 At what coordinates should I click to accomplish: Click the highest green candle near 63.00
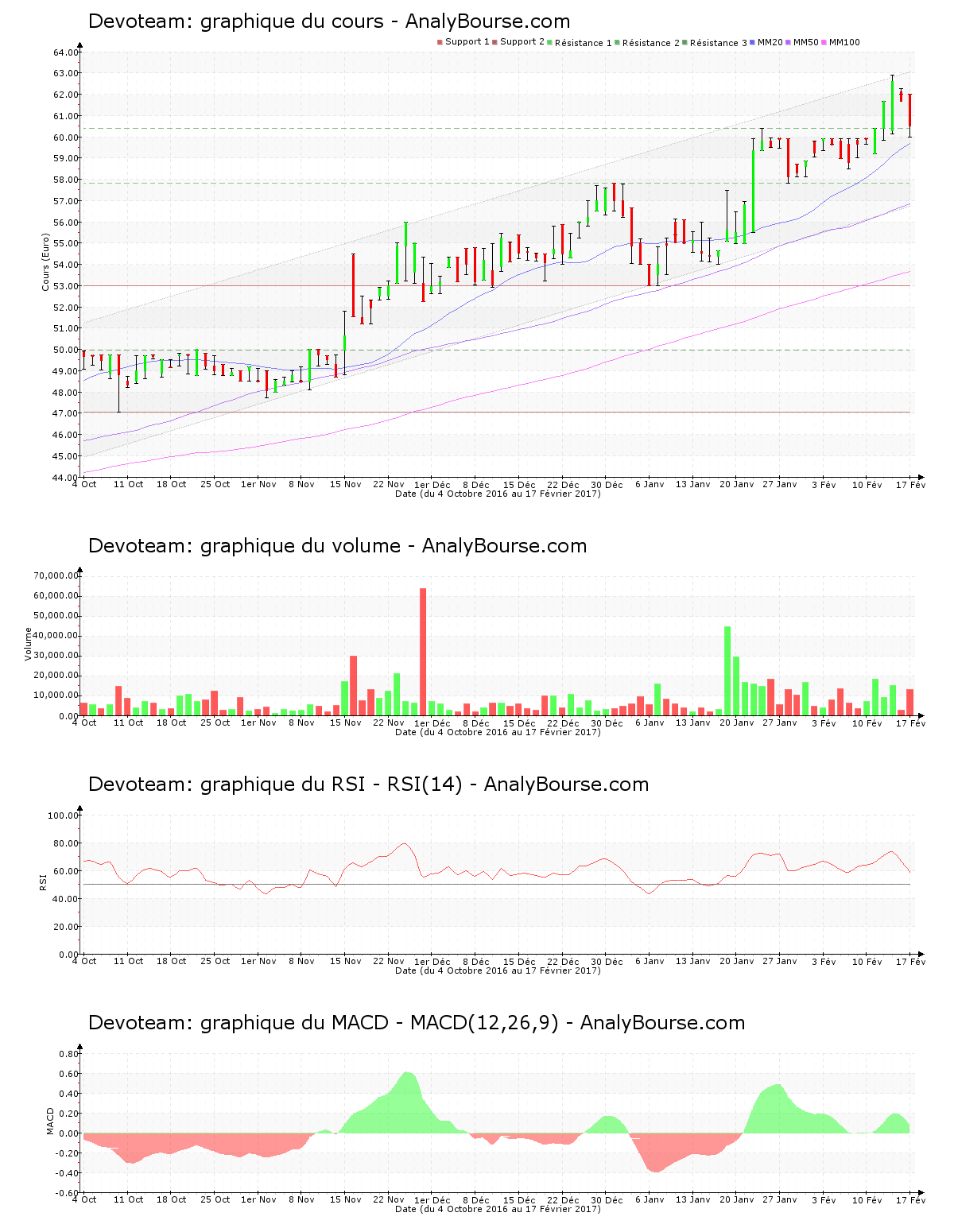click(x=892, y=105)
